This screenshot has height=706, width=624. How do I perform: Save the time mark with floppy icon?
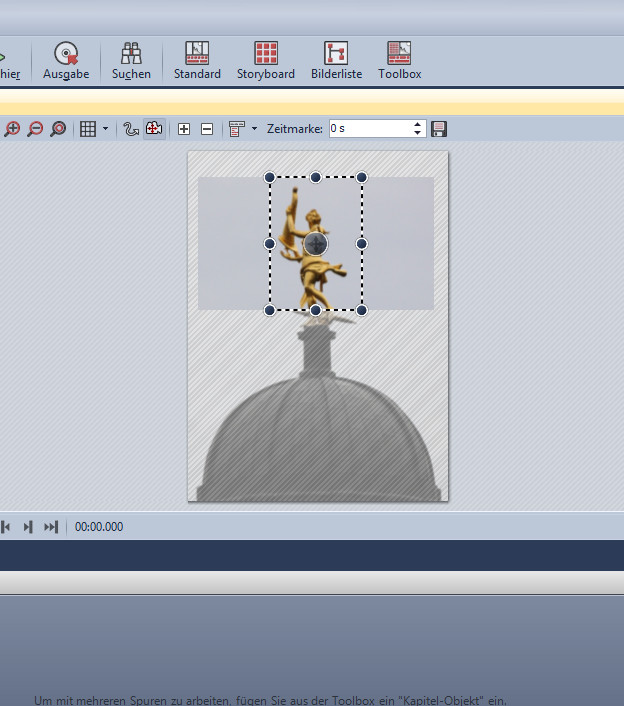(x=439, y=129)
